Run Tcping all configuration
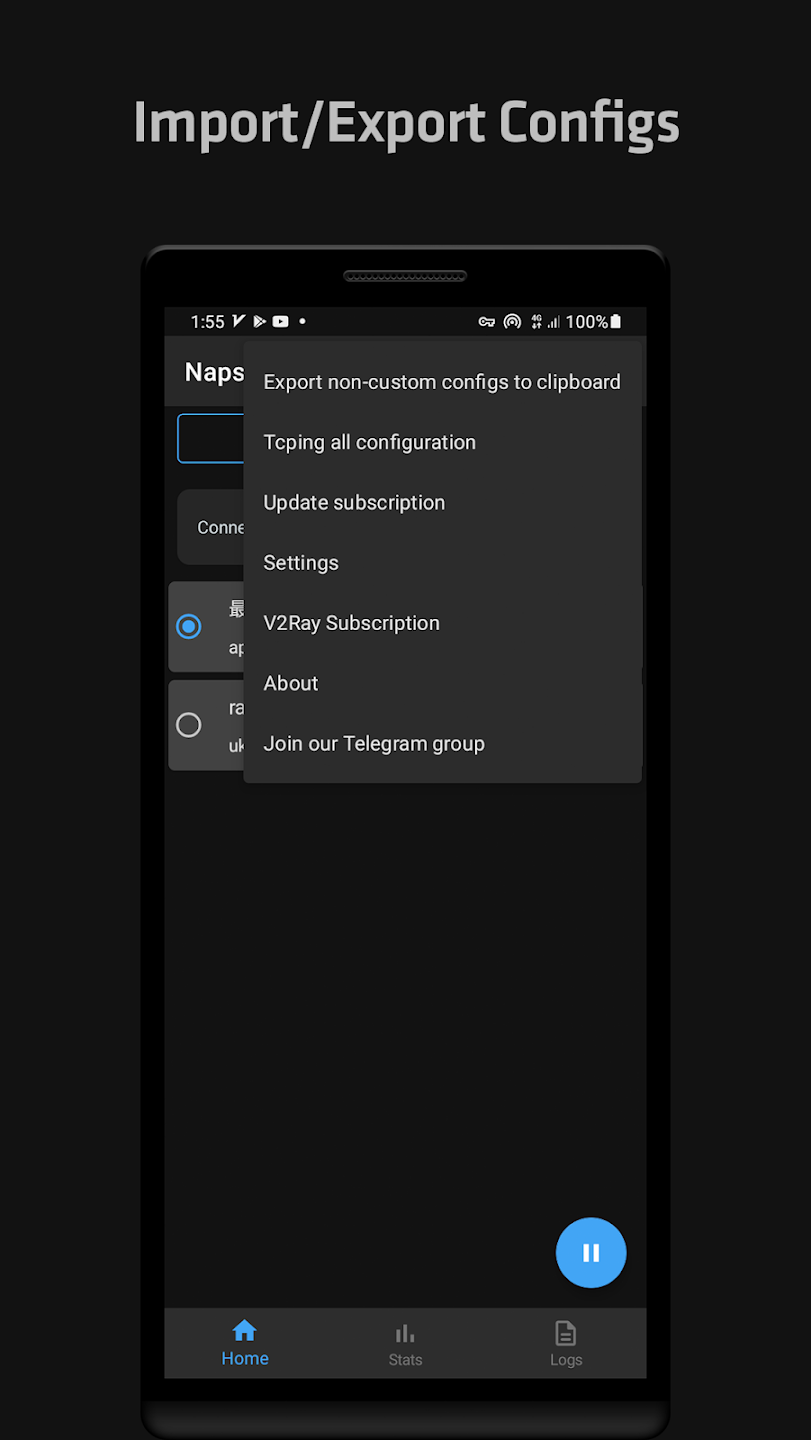 pos(369,442)
